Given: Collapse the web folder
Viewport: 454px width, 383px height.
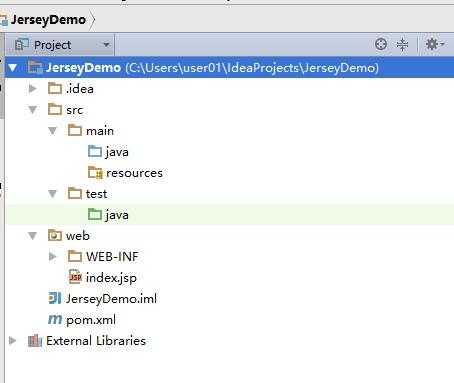Looking at the screenshot, I should 32,236.
